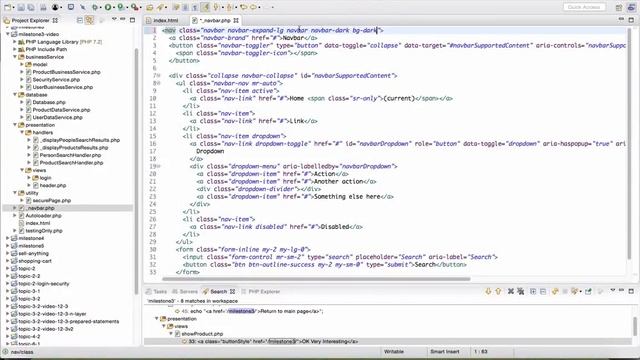Screen dimensions: 640x360
Task: Click the Back navigation arrow in toolbar
Action: coord(243,7)
